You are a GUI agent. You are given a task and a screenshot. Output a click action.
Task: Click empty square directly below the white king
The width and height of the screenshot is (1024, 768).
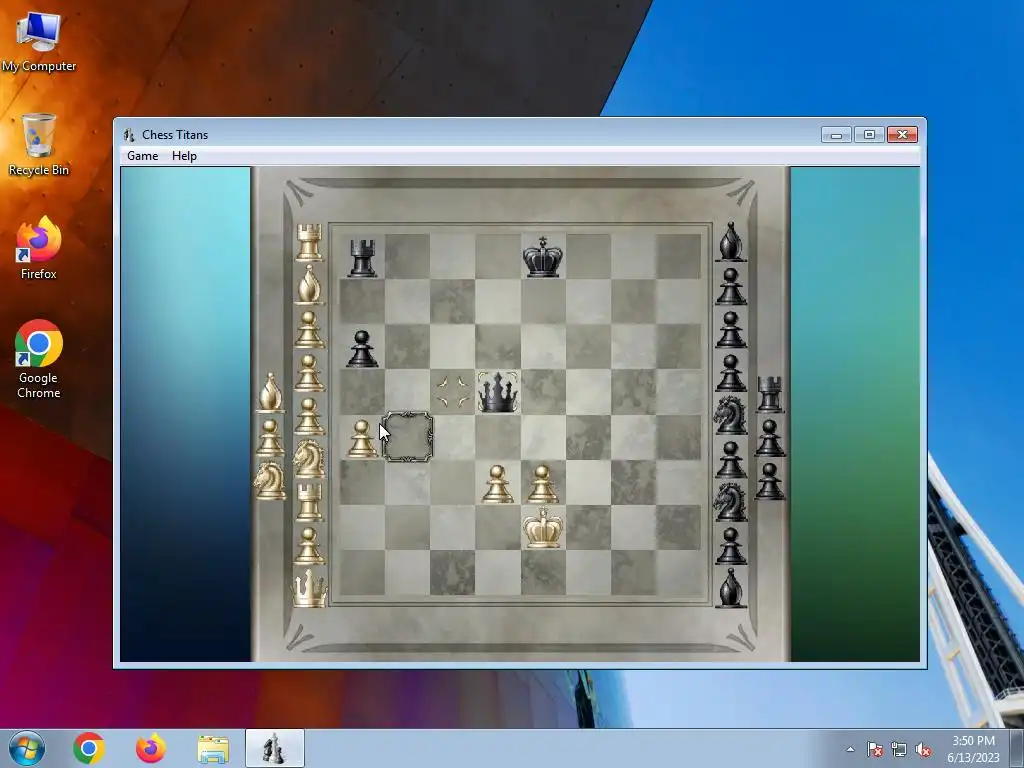[543, 572]
